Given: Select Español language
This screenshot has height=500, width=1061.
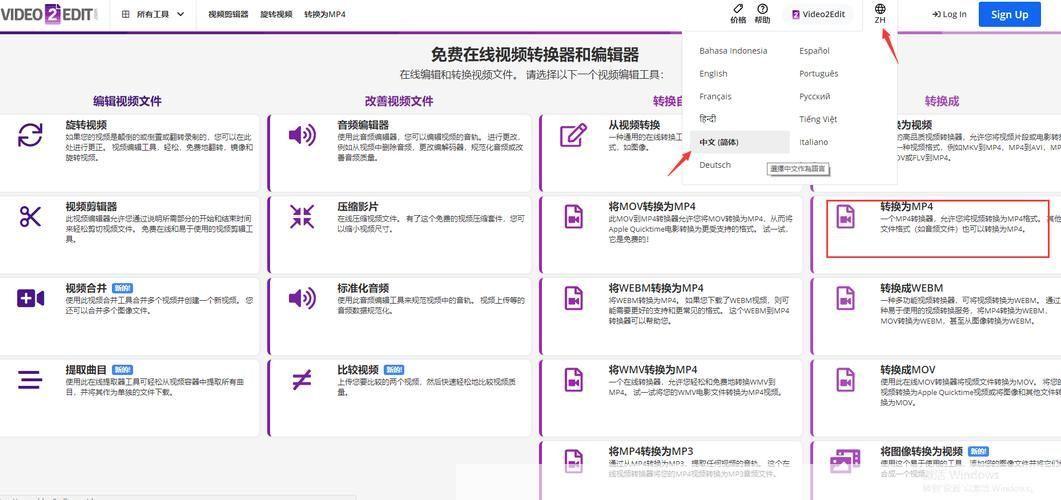Looking at the screenshot, I should pyautogui.click(x=814, y=51).
